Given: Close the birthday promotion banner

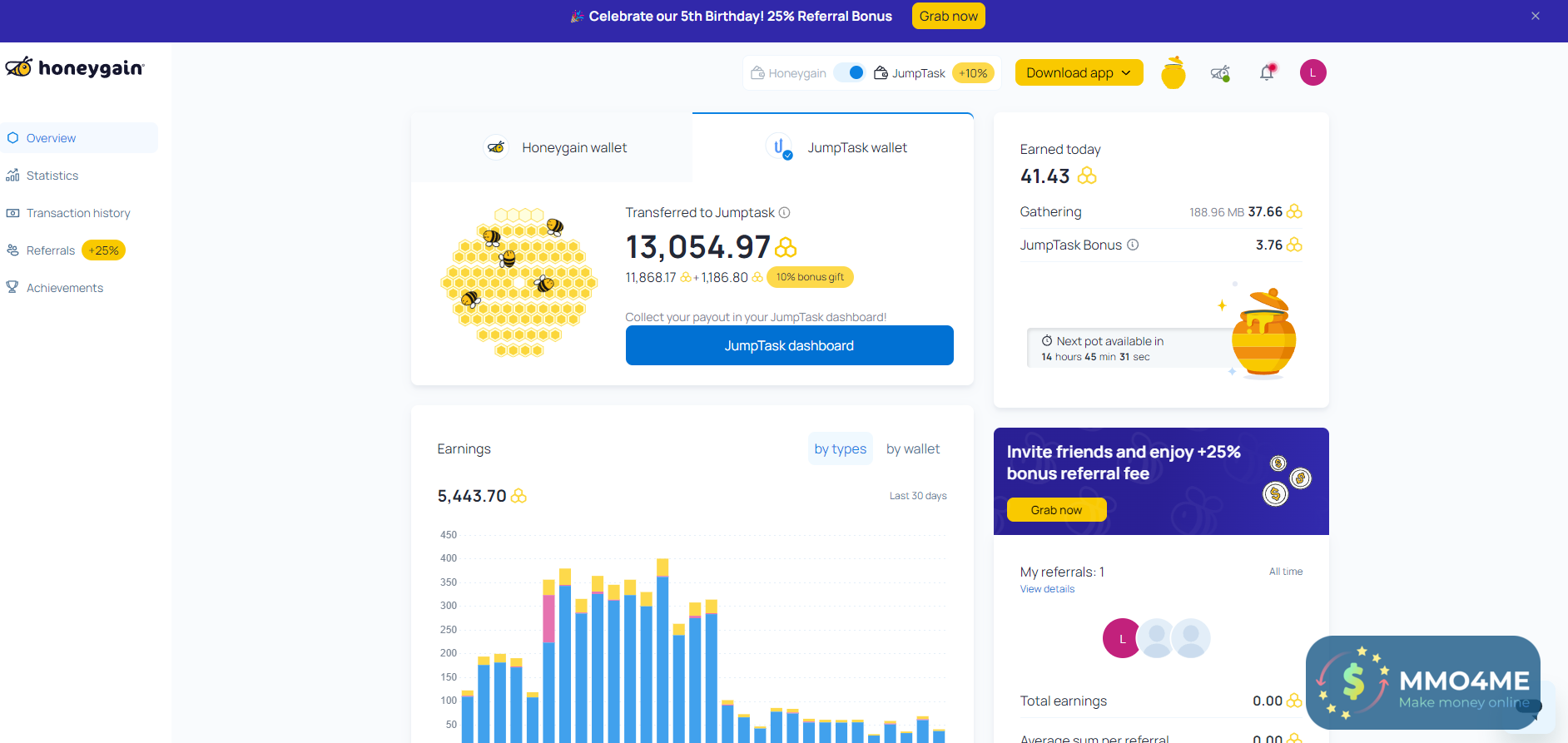Looking at the screenshot, I should tap(1535, 16).
